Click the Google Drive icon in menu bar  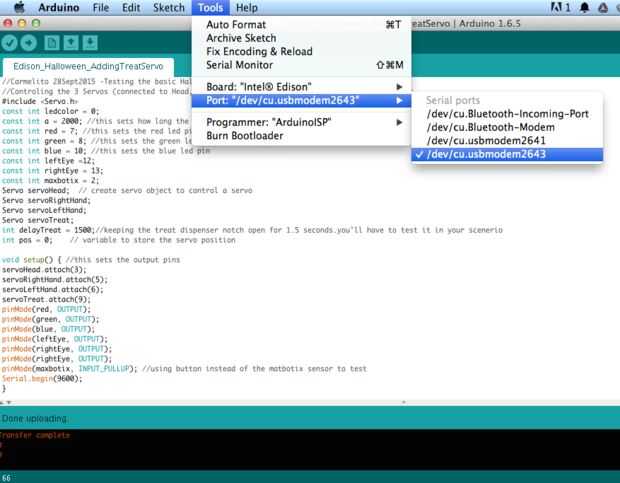pyautogui.click(x=603, y=8)
